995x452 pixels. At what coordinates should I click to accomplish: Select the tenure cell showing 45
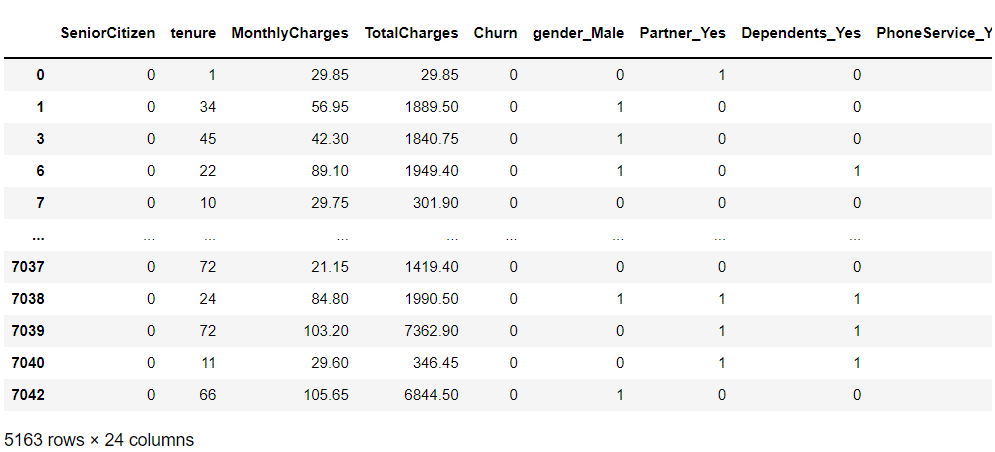point(207,139)
